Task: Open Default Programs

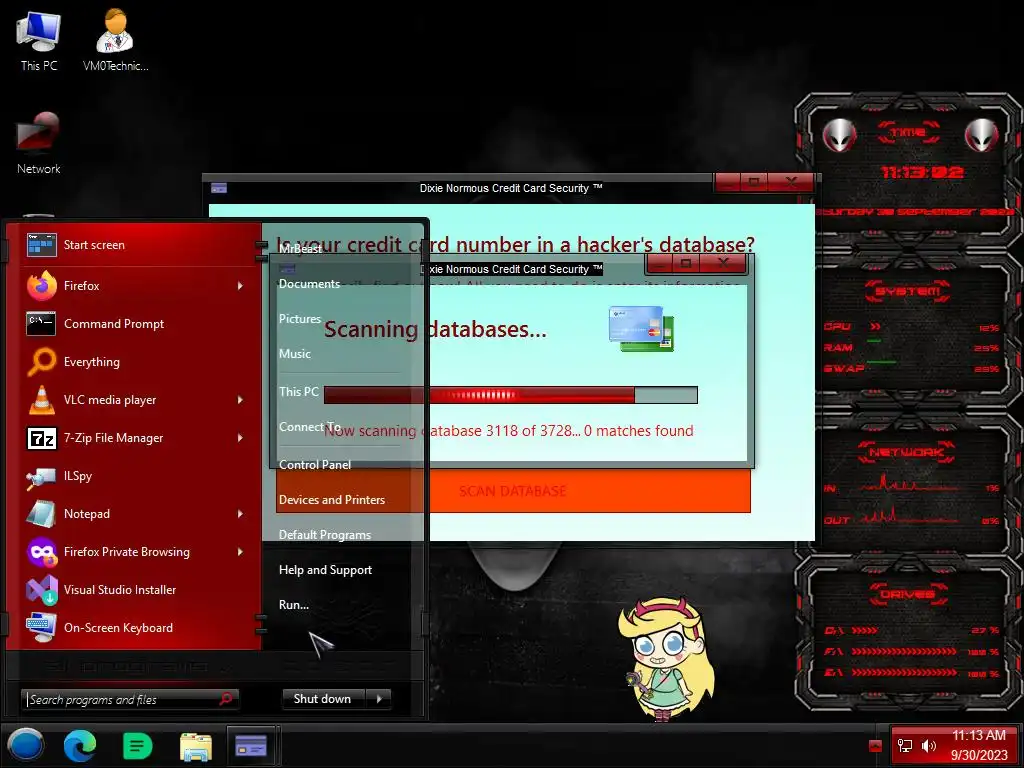Action: pyautogui.click(x=325, y=535)
